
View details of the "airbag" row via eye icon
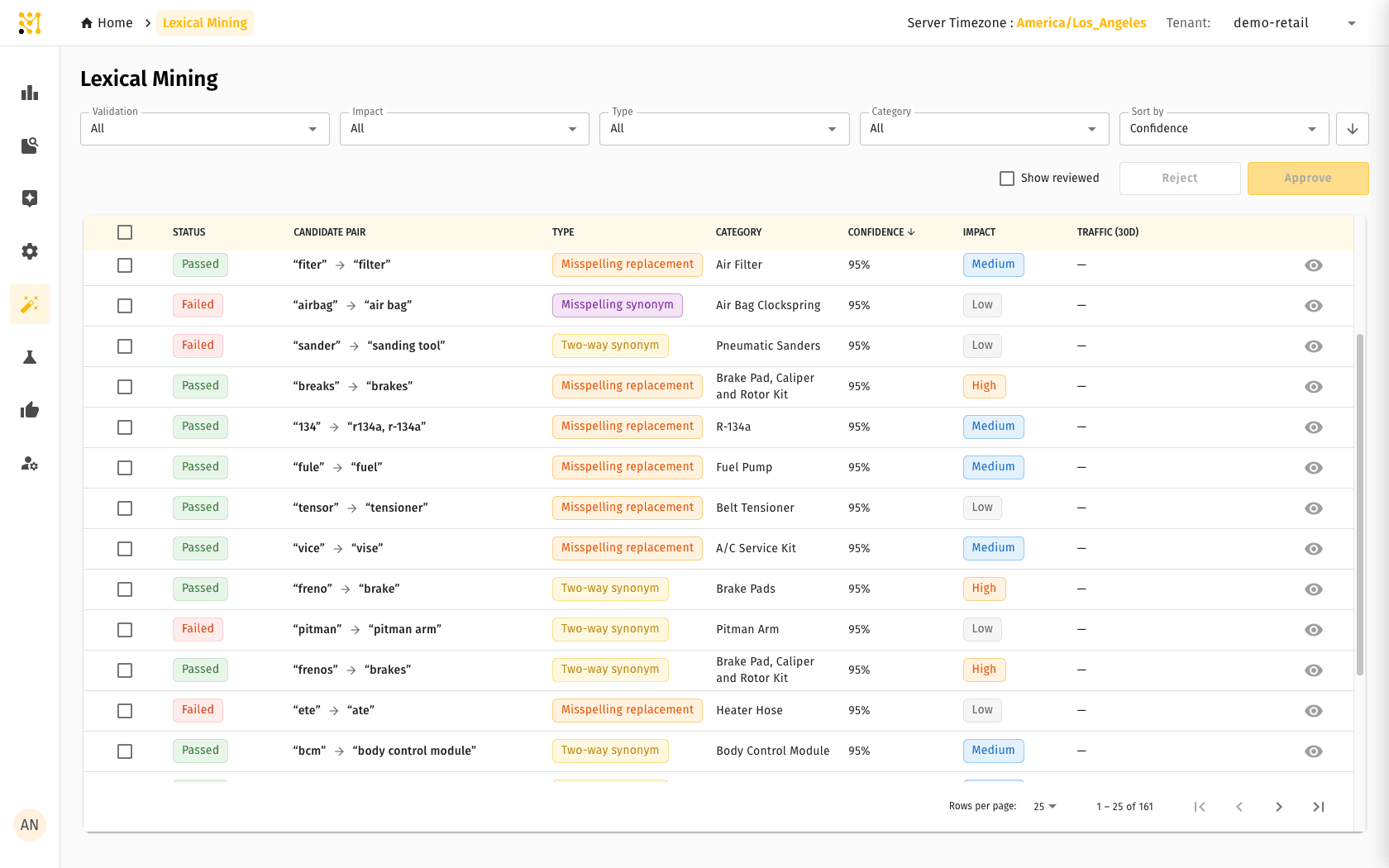pos(1314,306)
